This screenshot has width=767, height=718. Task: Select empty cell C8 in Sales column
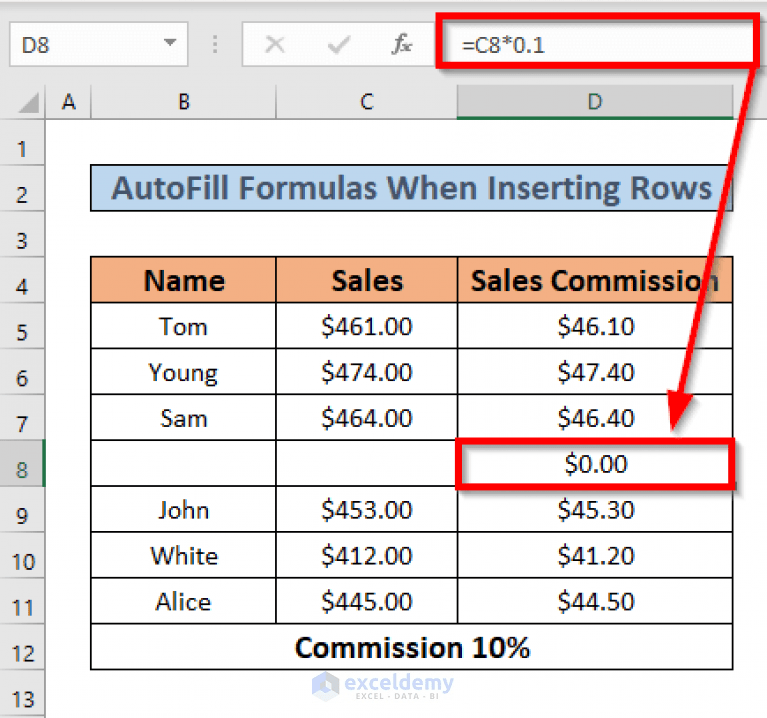[x=367, y=463]
